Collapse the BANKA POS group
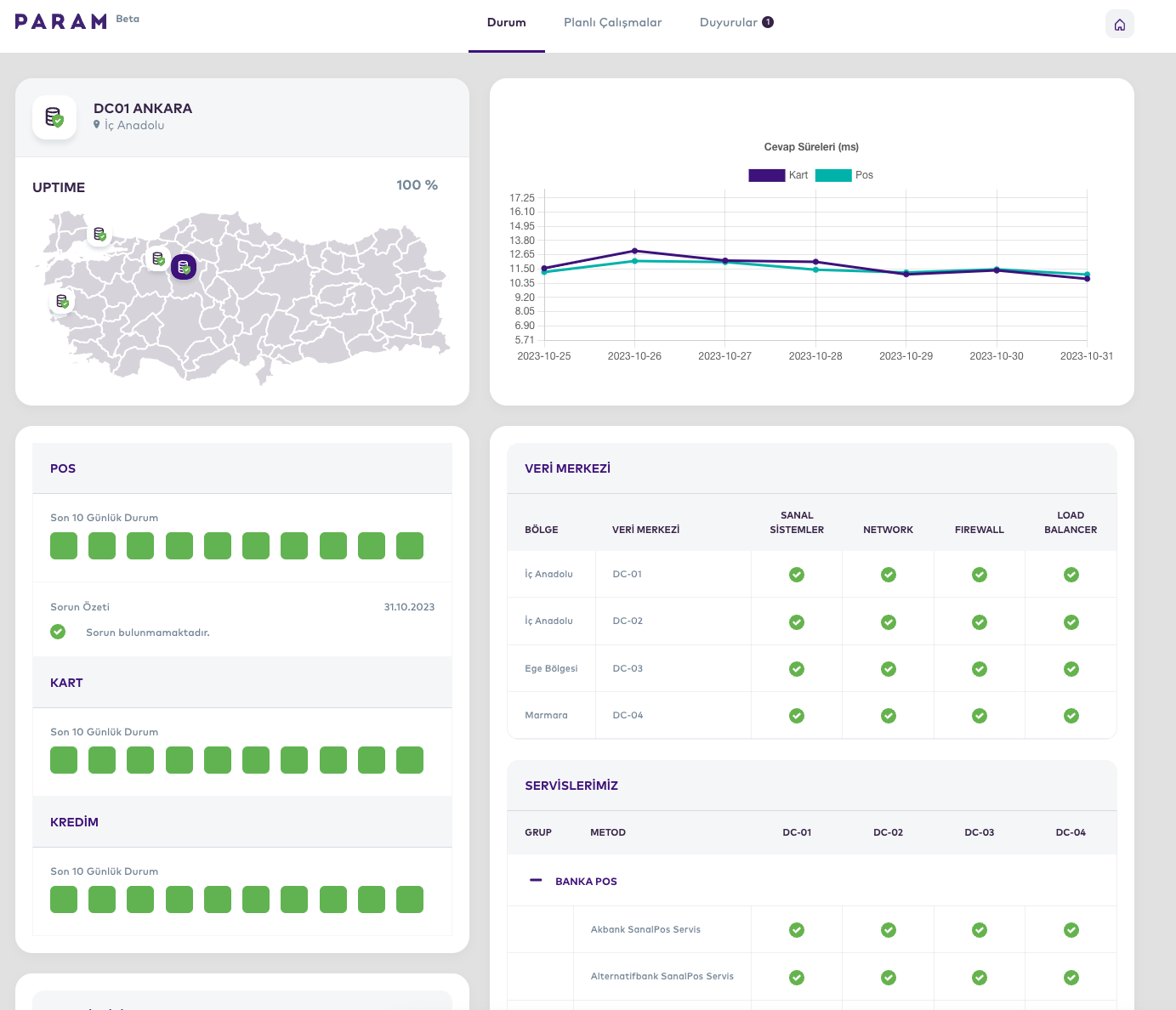The height and width of the screenshot is (1010, 1176). (536, 881)
